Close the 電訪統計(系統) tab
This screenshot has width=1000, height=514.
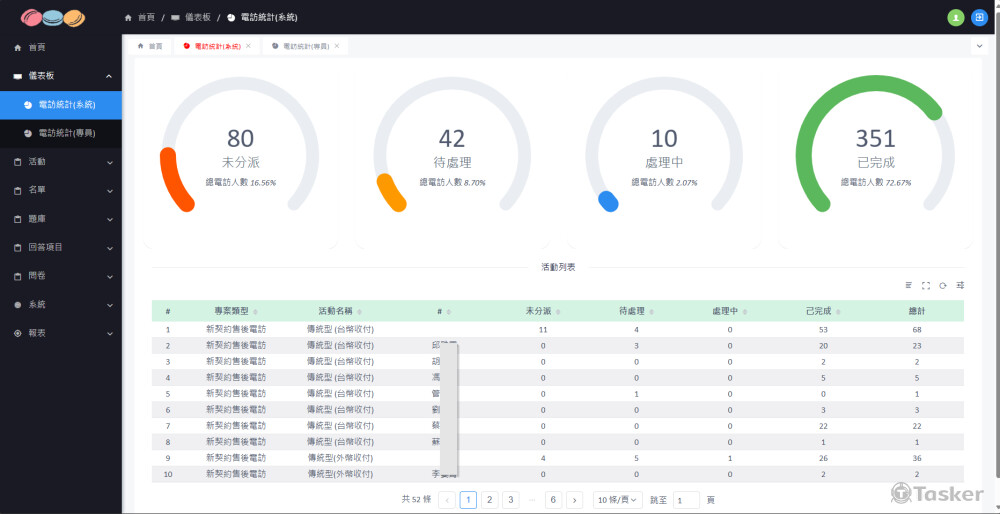coord(249,46)
